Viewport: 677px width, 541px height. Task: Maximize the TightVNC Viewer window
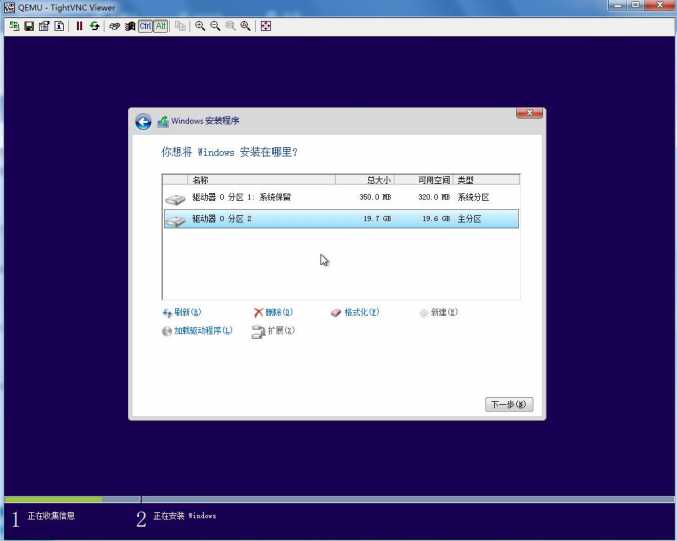tap(636, 5)
